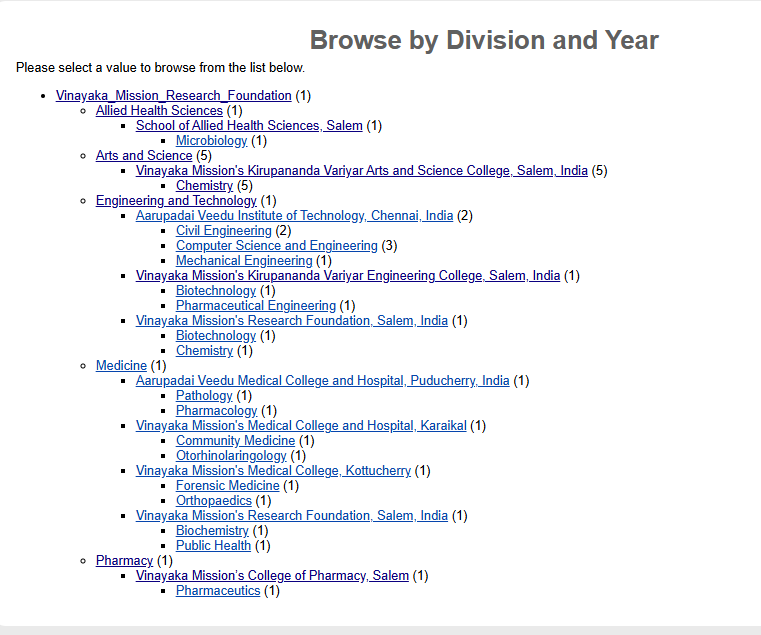Open Kirupananda Variyar Arts and Science College link
The height and width of the screenshot is (635, 761).
(x=362, y=171)
